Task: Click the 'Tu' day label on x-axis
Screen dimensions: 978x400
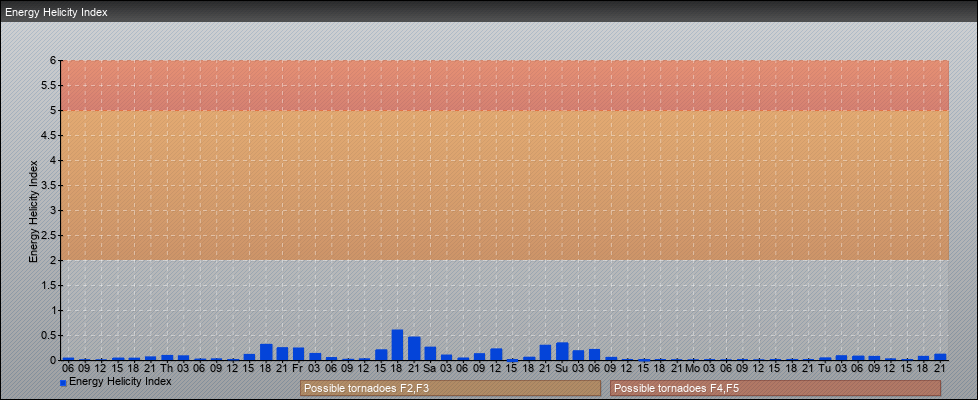Action: 825,368
